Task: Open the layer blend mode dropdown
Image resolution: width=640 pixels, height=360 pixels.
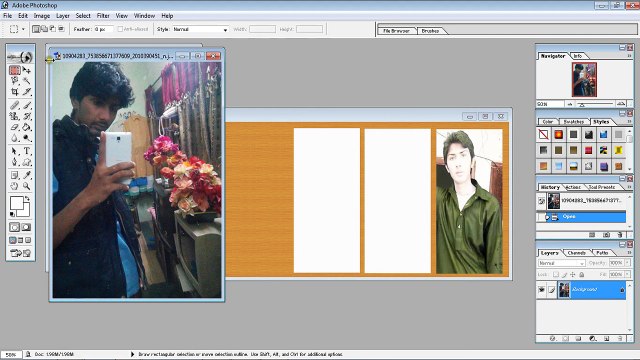Action: (562, 263)
